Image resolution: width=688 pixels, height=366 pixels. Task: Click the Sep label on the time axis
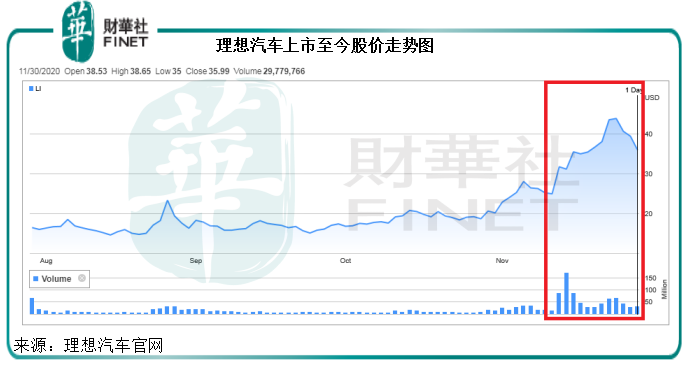tap(196, 261)
